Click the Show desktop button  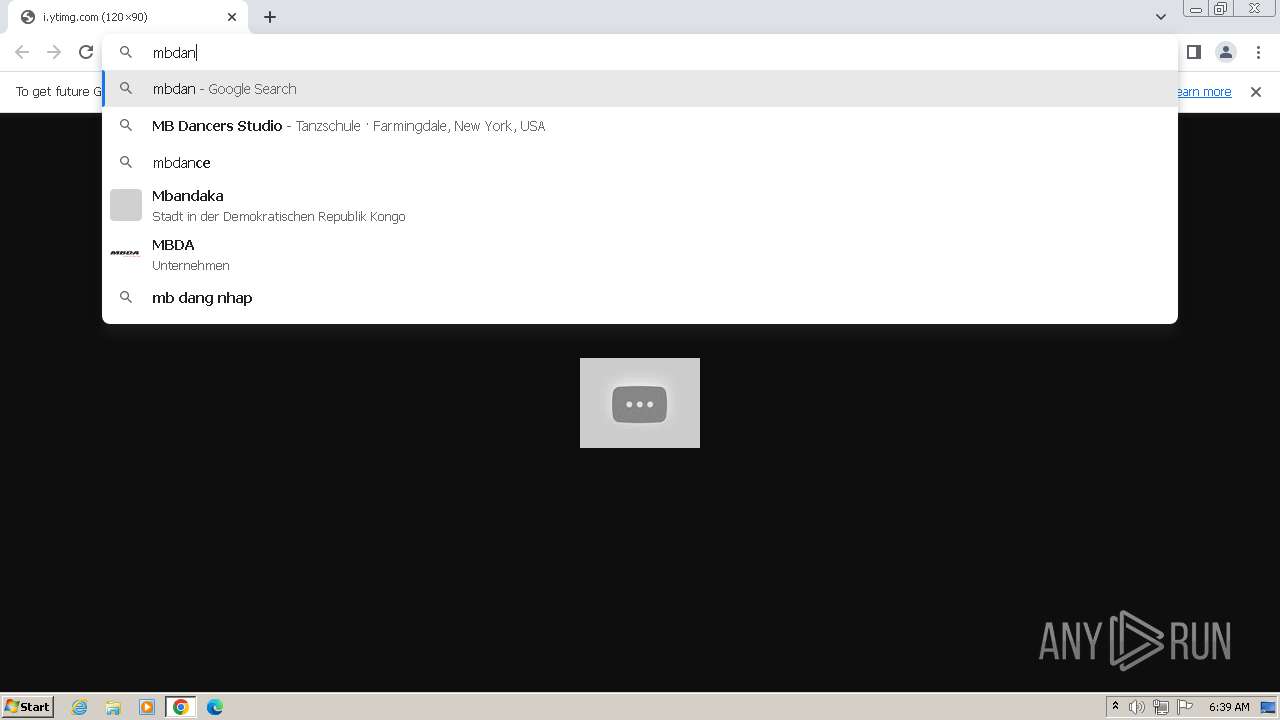(1269, 707)
